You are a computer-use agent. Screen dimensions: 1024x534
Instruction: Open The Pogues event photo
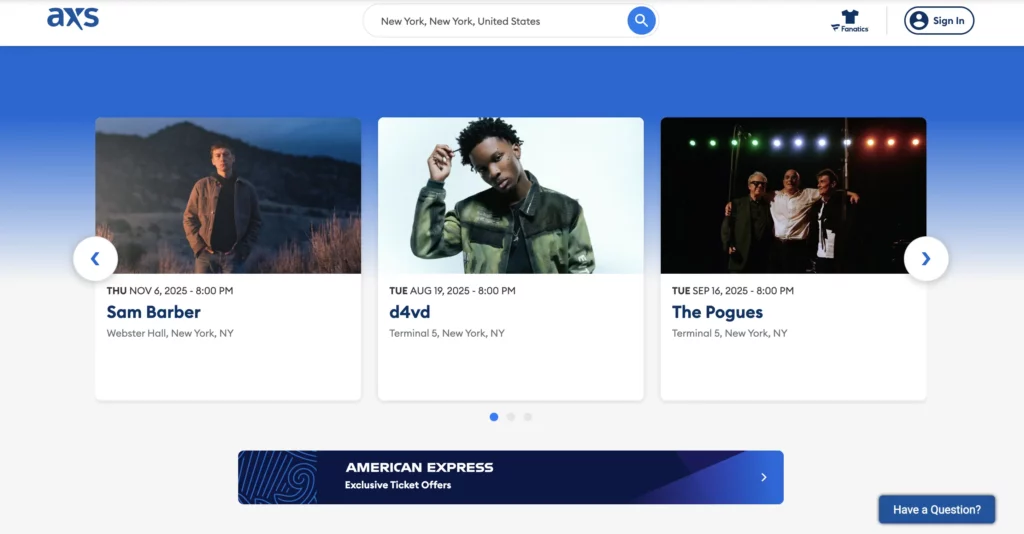click(x=793, y=195)
